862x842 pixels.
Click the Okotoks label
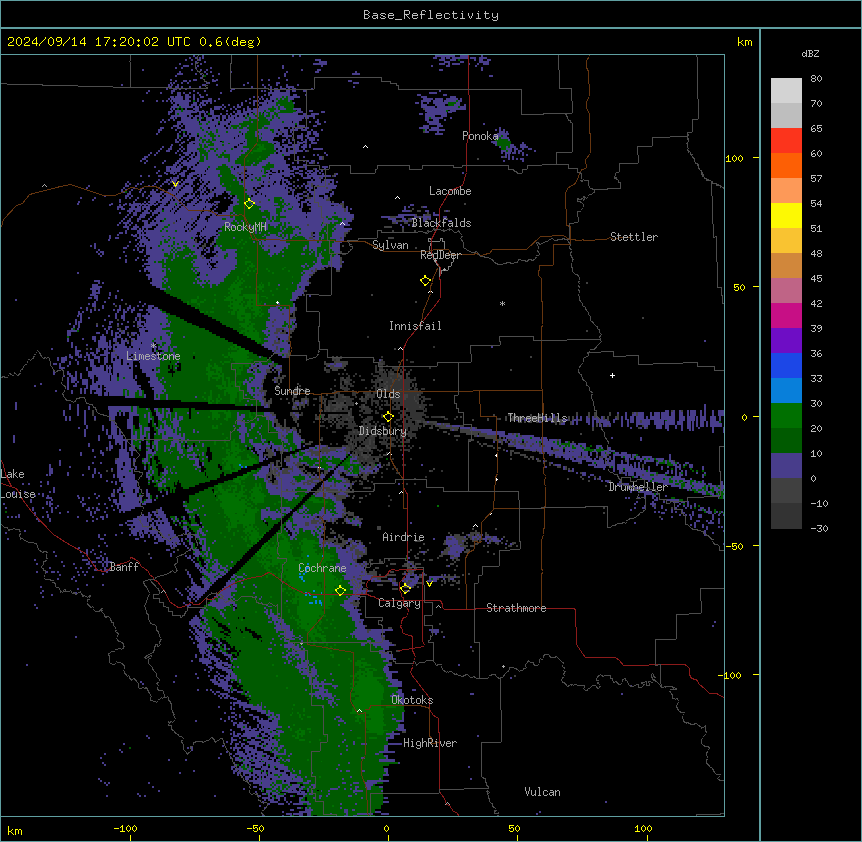coord(412,700)
